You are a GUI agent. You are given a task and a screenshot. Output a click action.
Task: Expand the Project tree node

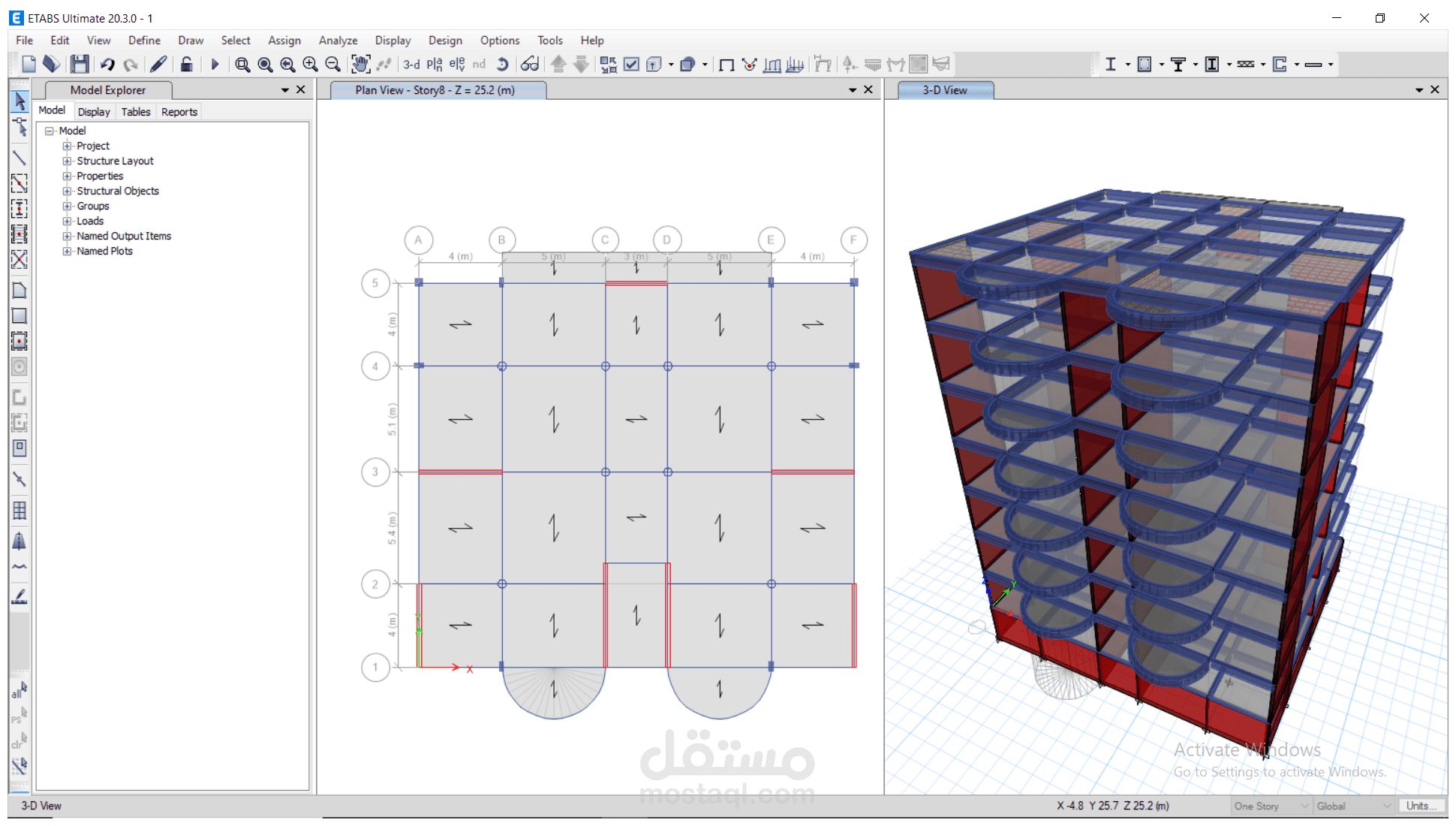[67, 146]
